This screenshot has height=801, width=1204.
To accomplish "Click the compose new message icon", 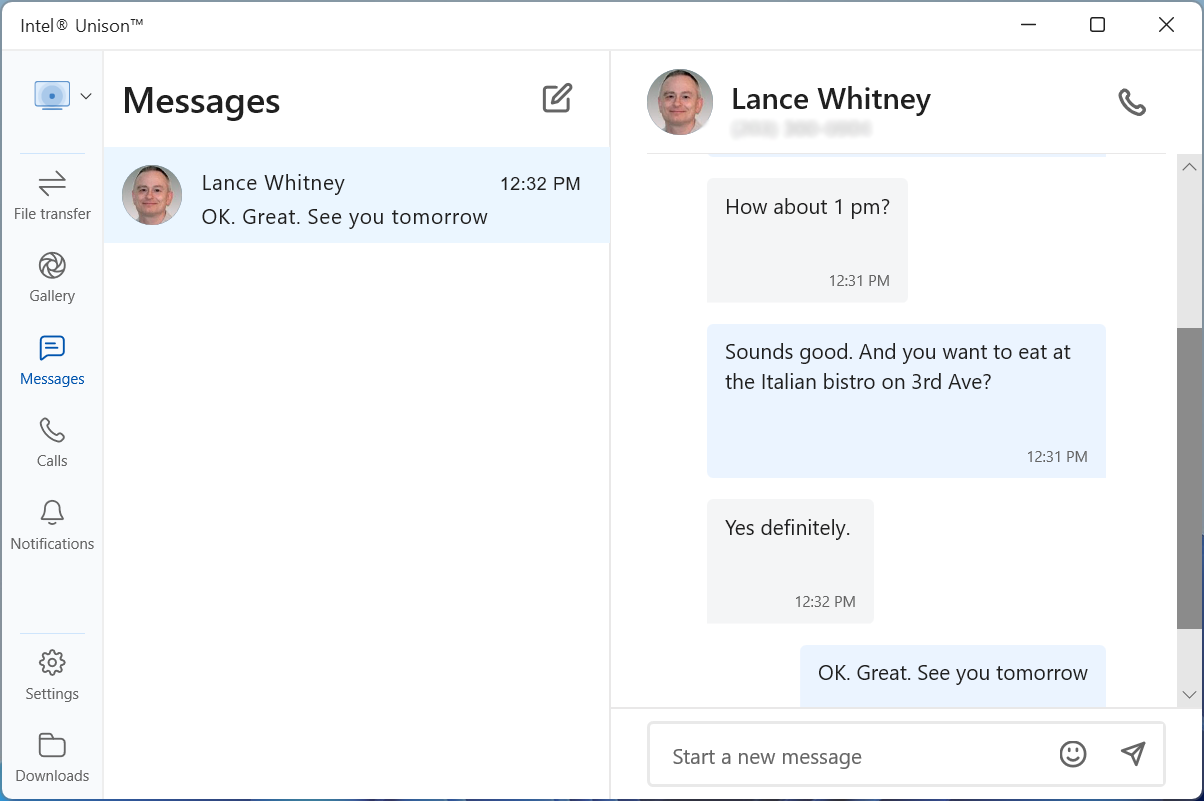I will 557,98.
